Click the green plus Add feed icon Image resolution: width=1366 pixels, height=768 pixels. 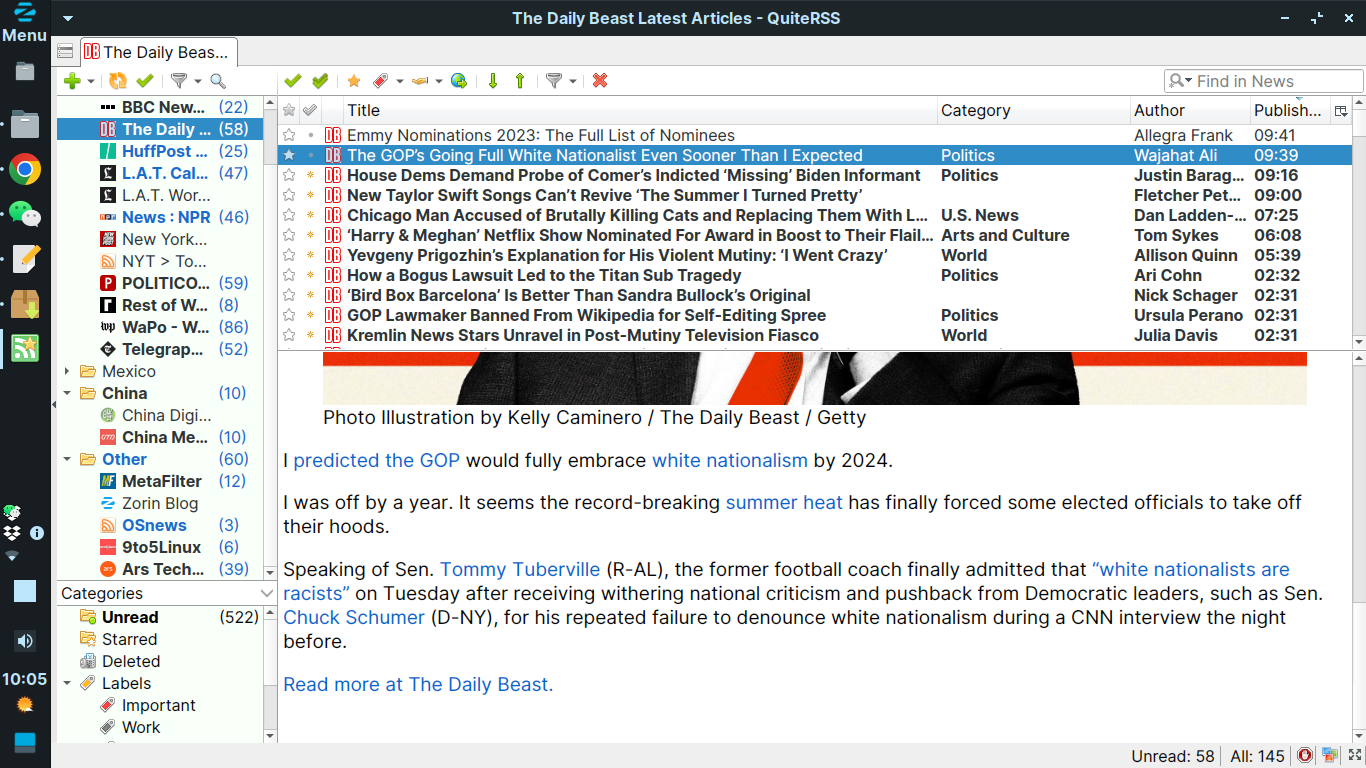tap(72, 81)
